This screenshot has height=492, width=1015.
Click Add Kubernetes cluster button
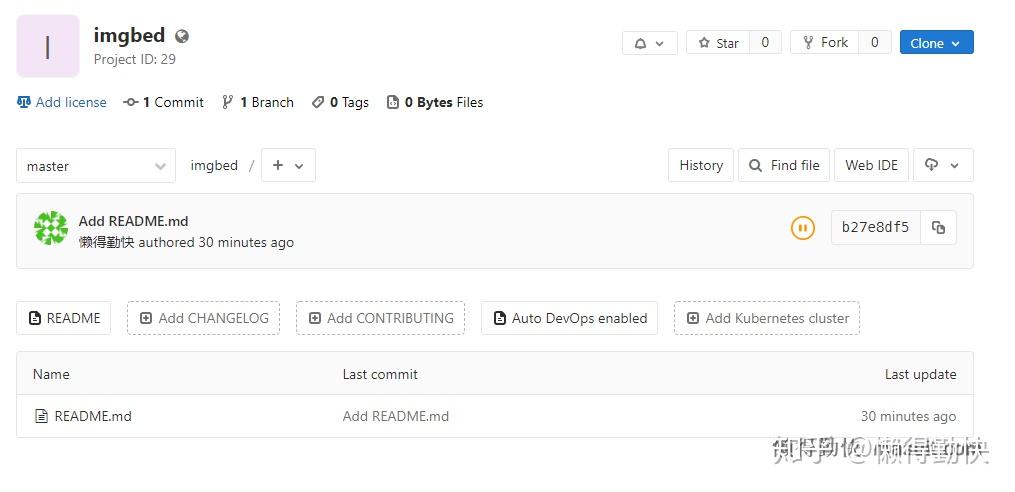(x=766, y=318)
